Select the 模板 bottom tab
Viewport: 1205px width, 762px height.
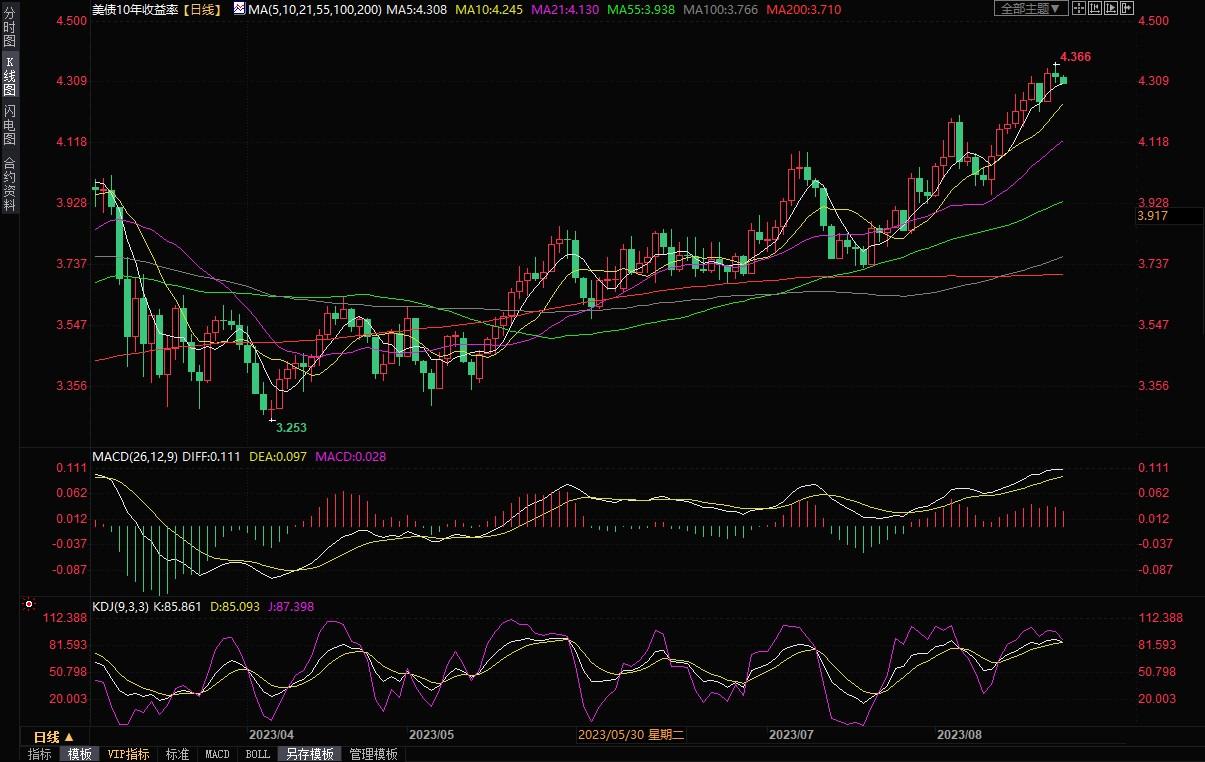(79, 754)
